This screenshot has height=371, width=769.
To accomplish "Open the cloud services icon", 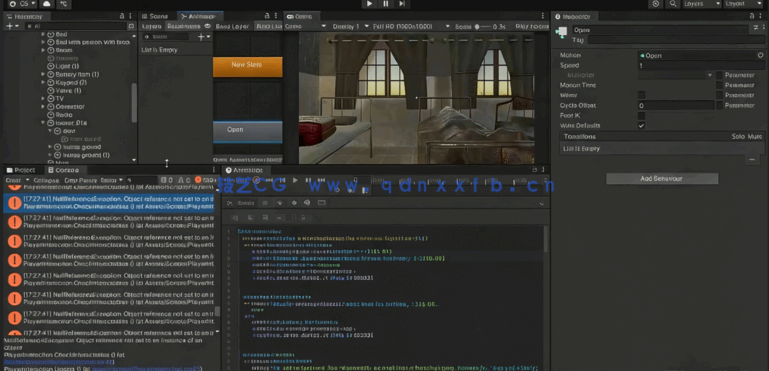I will click(47, 4).
